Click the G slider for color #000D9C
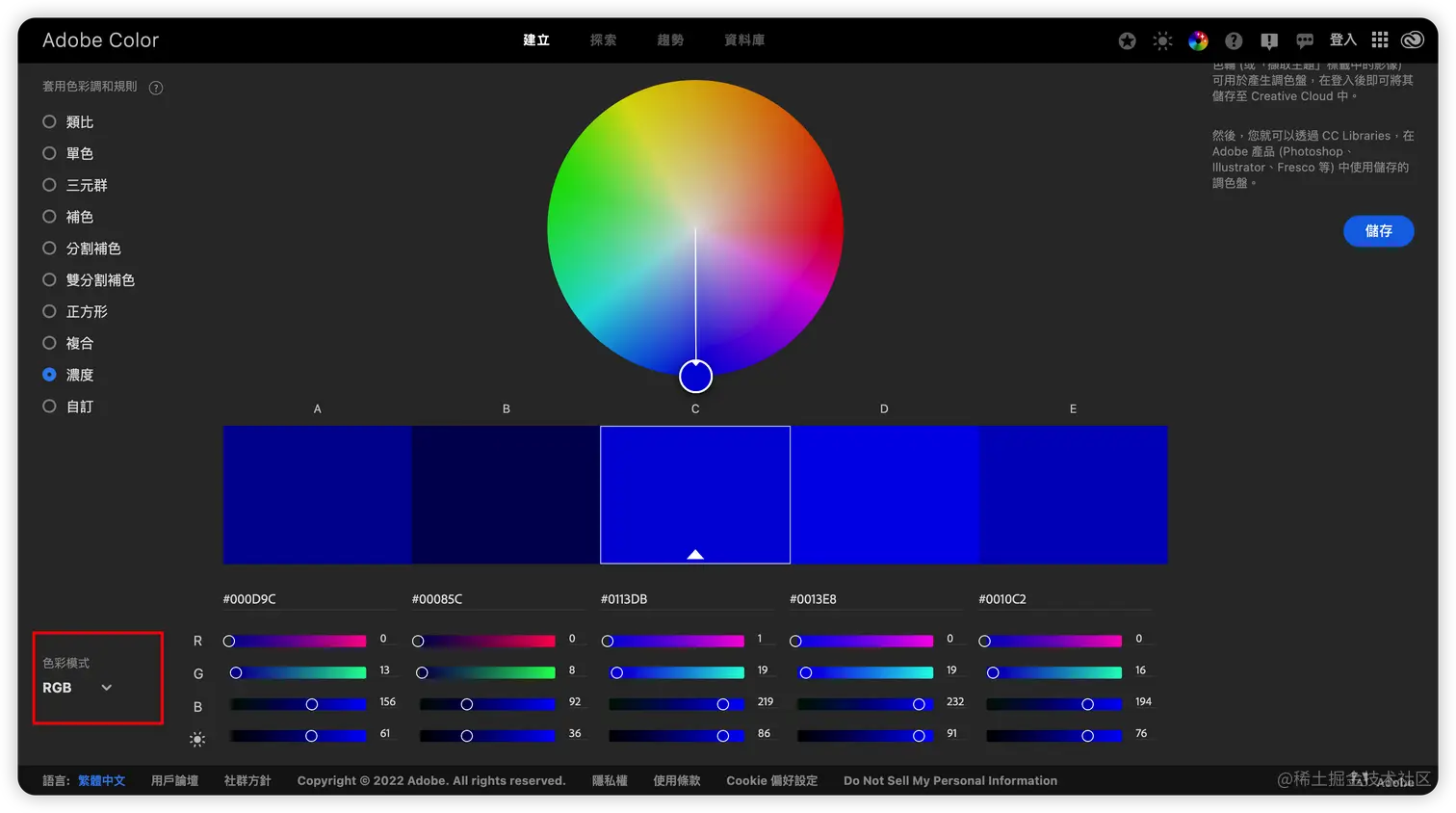Screen dimensions: 1456x813 pos(298,672)
